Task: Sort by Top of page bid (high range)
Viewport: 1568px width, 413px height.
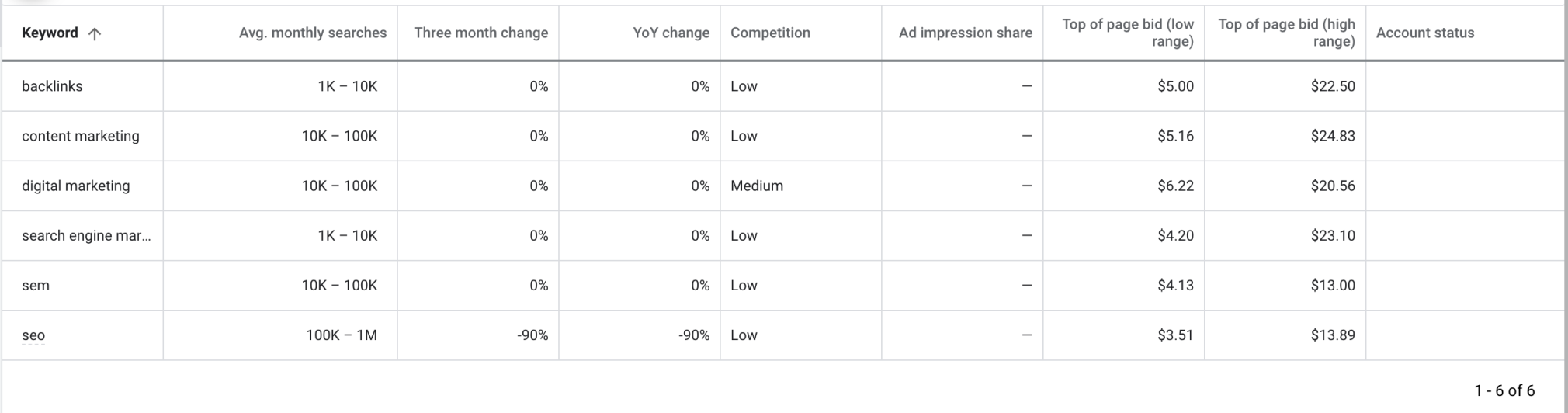Action: [x=1286, y=33]
